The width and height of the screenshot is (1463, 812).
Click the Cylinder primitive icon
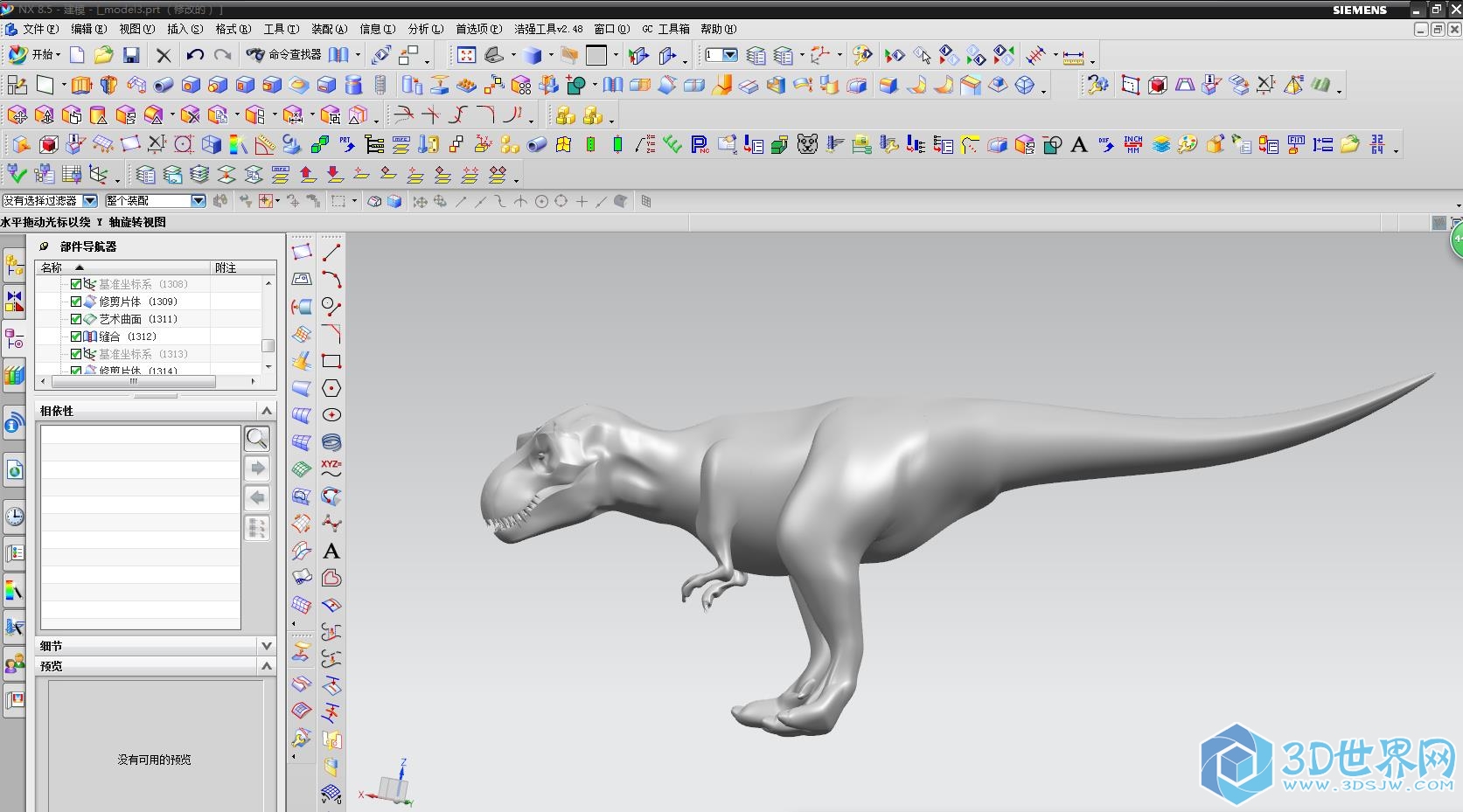[353, 85]
